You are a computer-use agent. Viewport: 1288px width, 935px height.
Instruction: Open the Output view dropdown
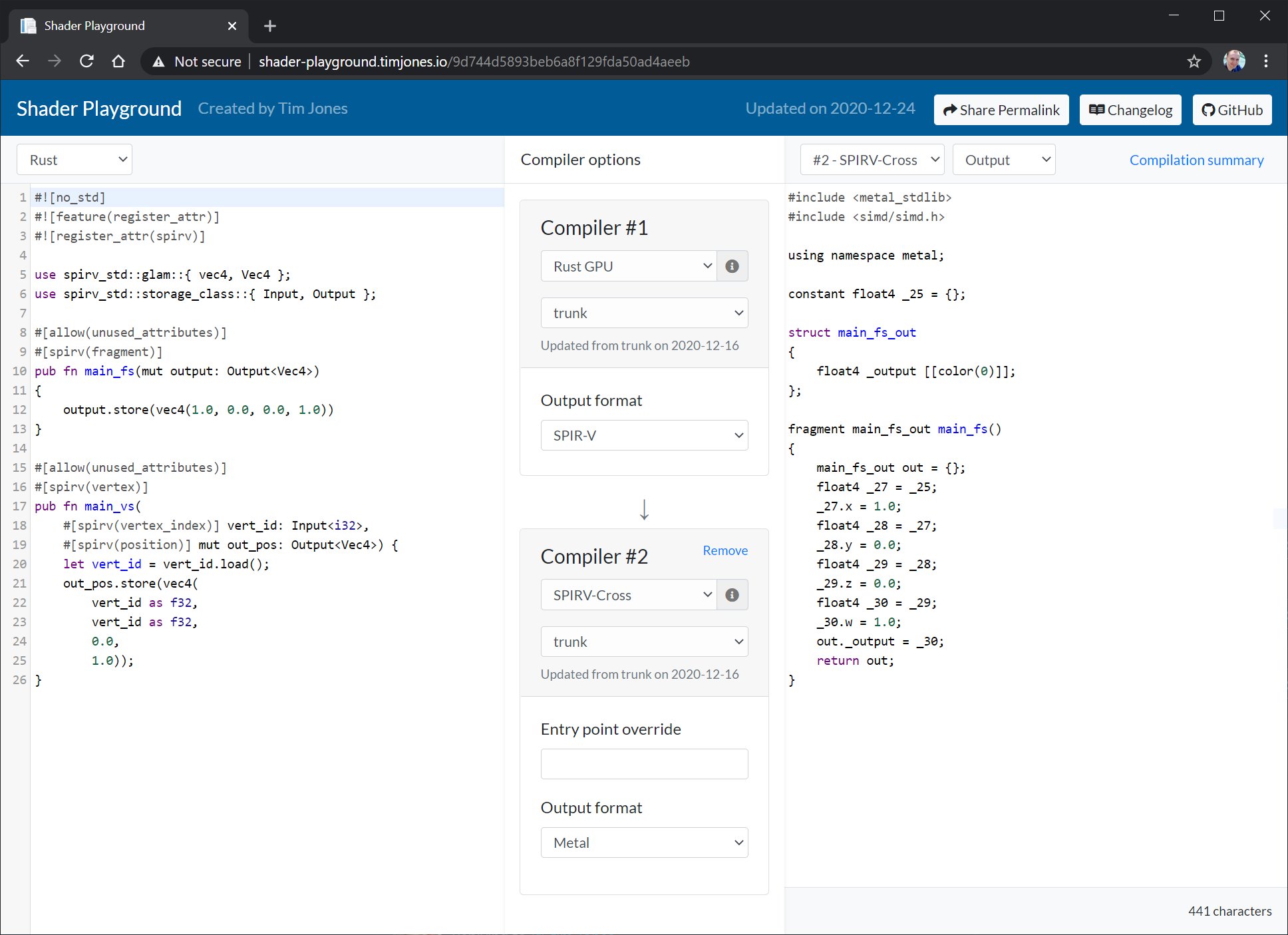coord(1004,160)
